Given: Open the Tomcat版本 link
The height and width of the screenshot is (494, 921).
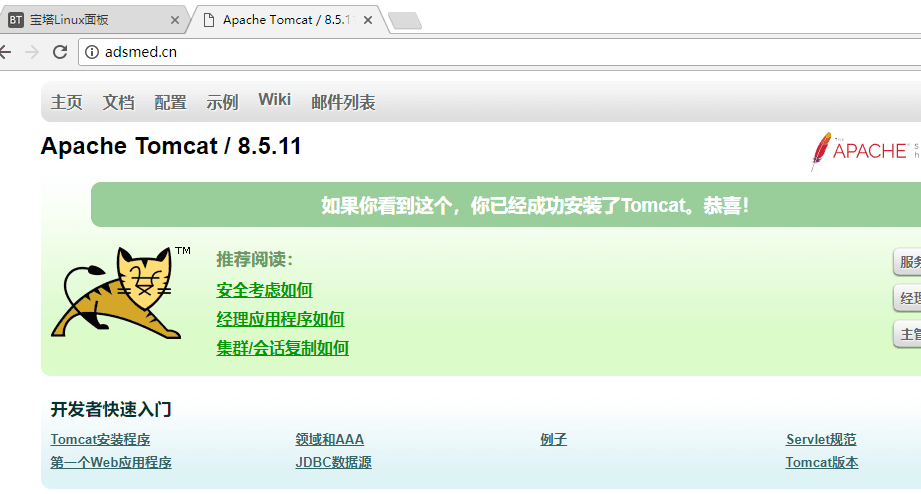Looking at the screenshot, I should (822, 462).
